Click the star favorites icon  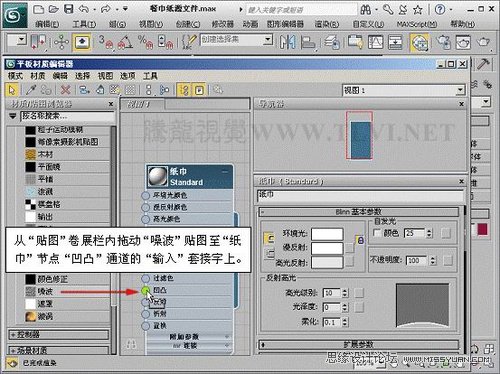click(418, 9)
